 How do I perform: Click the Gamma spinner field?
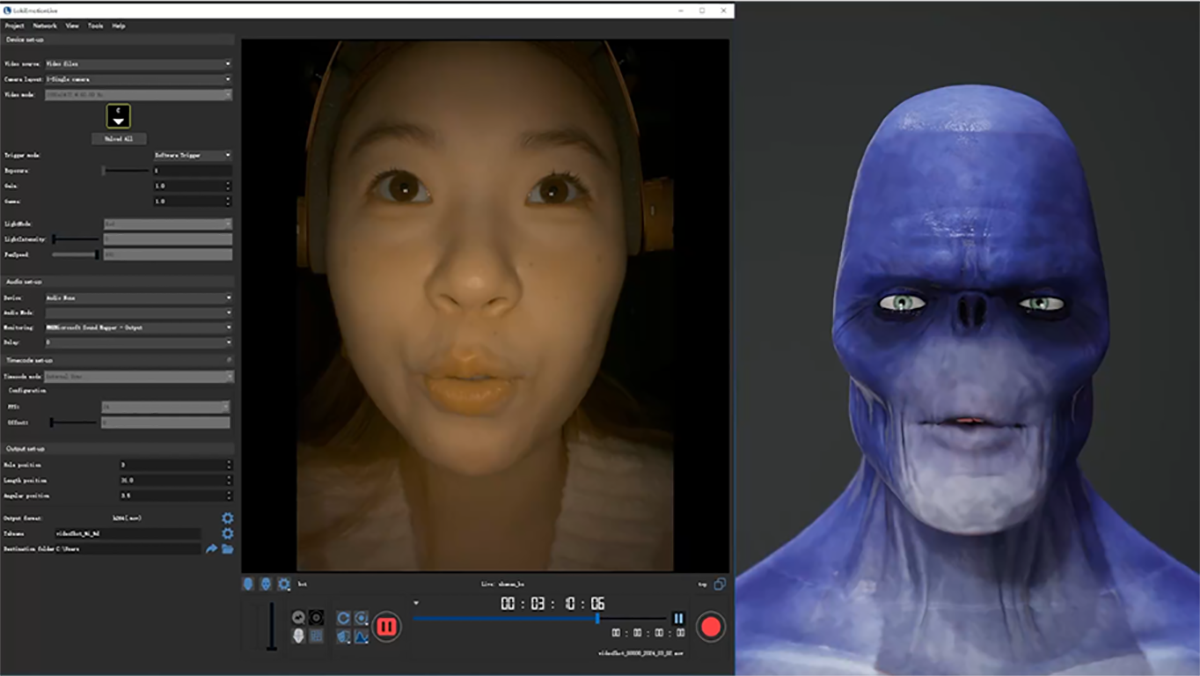coord(191,201)
